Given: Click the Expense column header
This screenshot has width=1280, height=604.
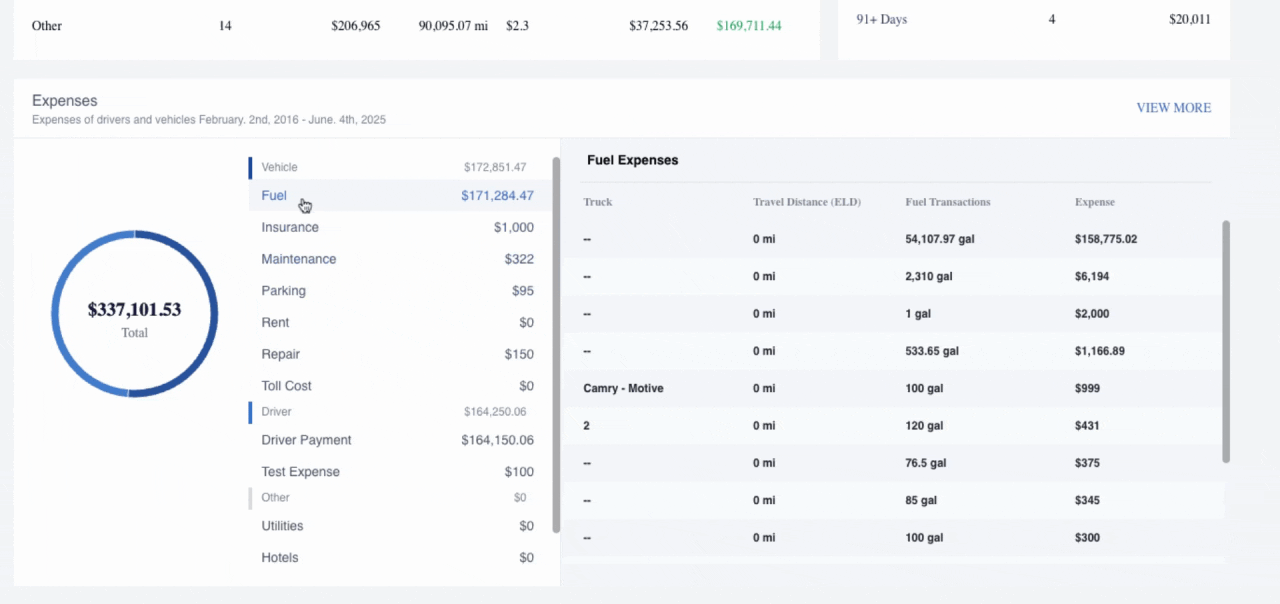Looking at the screenshot, I should (1094, 202).
